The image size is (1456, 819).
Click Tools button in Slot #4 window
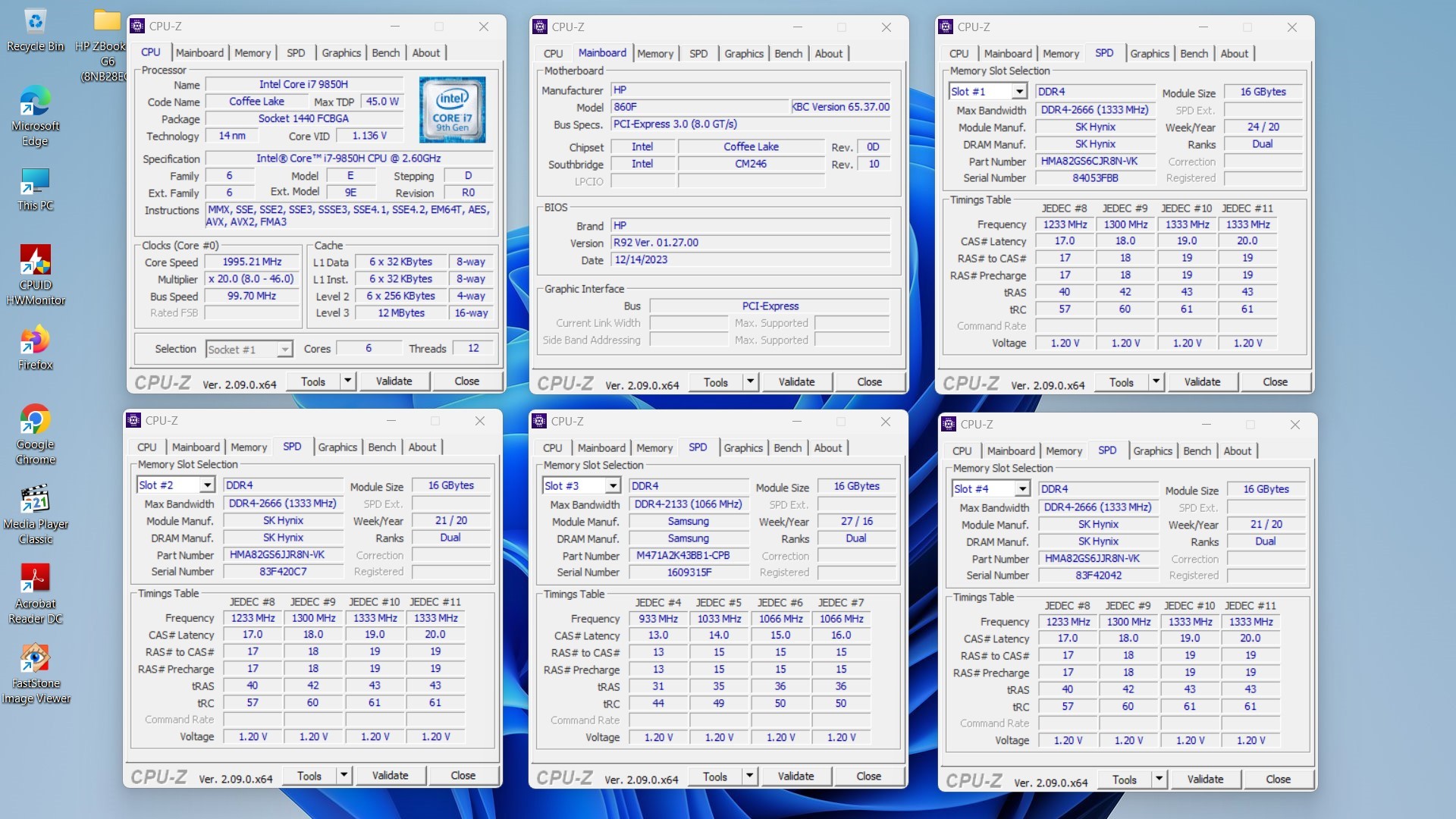1124,780
